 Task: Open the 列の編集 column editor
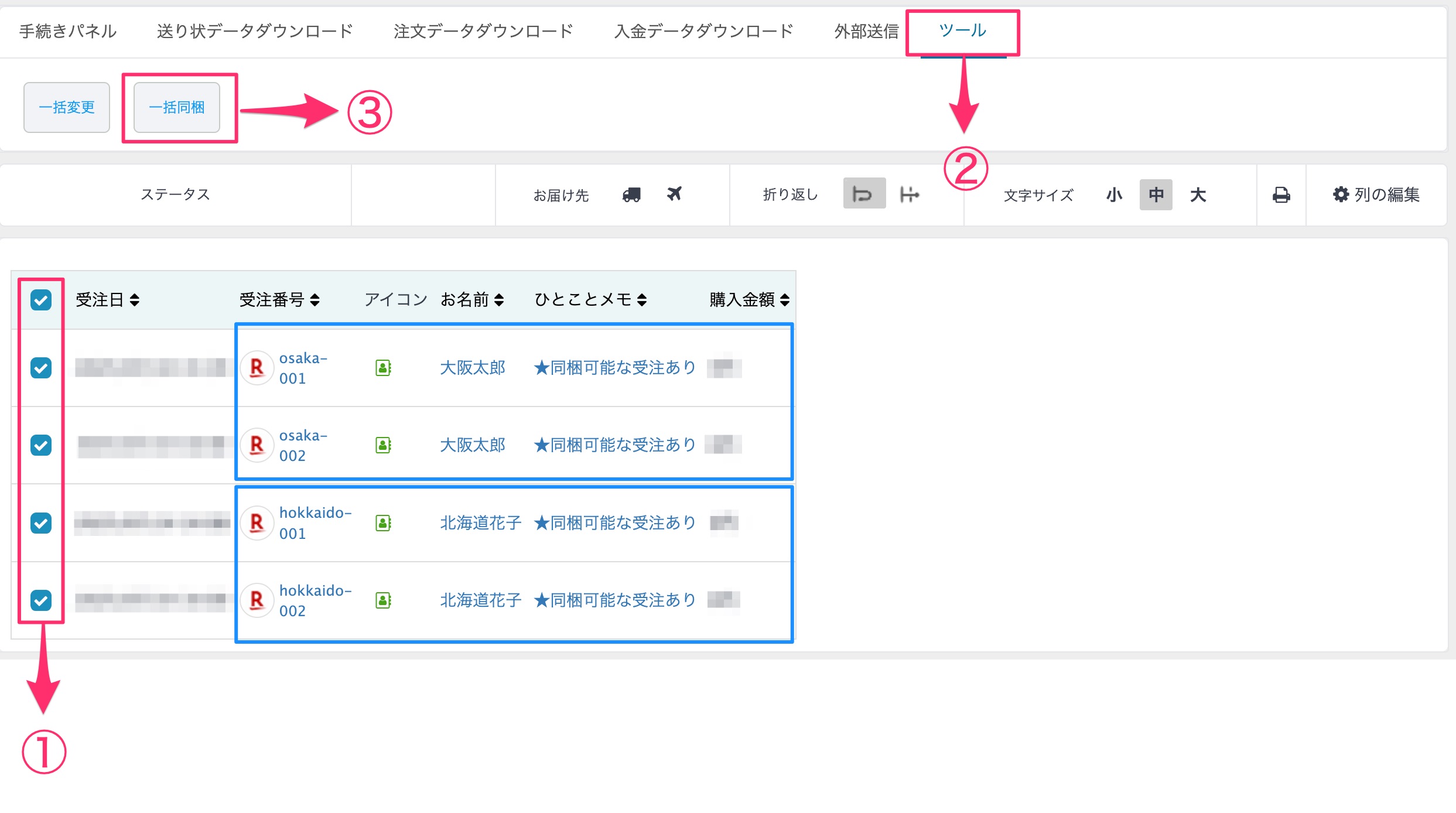(1376, 194)
